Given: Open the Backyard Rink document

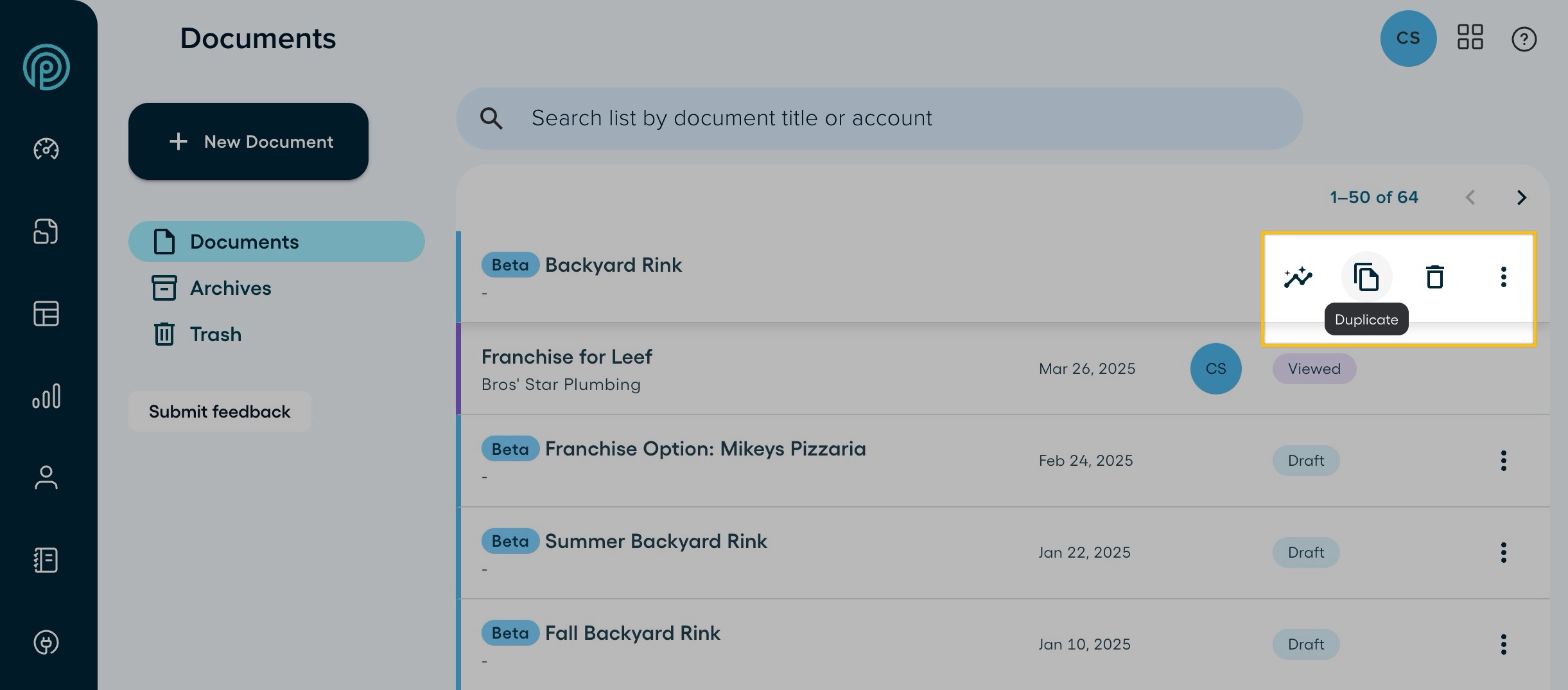Looking at the screenshot, I should [613, 265].
